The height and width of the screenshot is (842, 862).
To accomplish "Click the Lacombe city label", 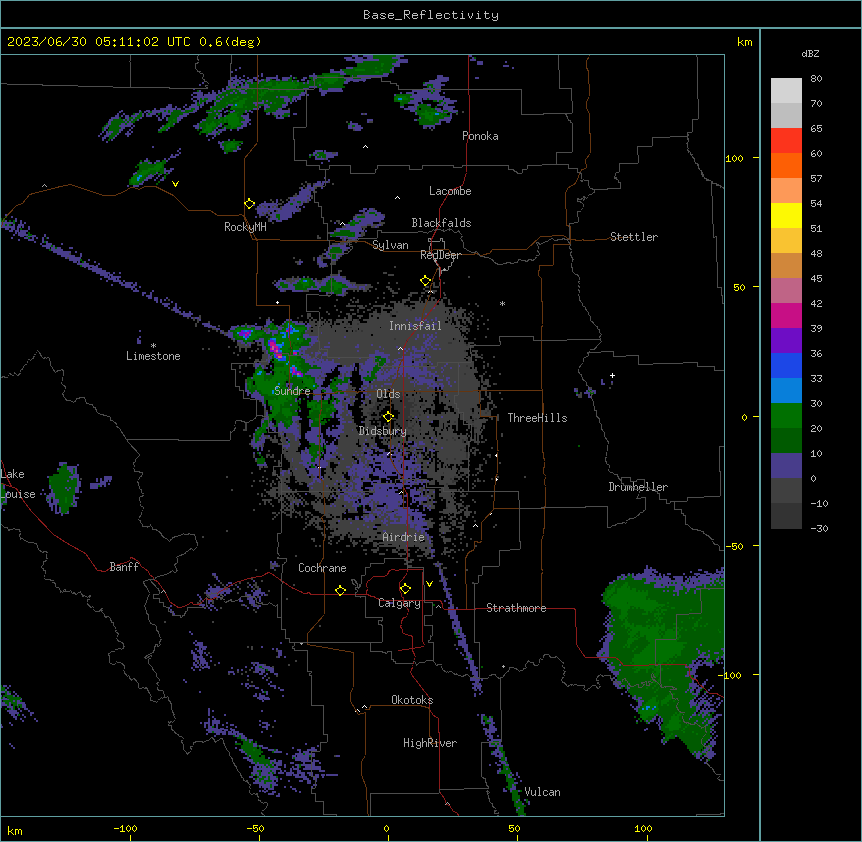I will click(450, 191).
